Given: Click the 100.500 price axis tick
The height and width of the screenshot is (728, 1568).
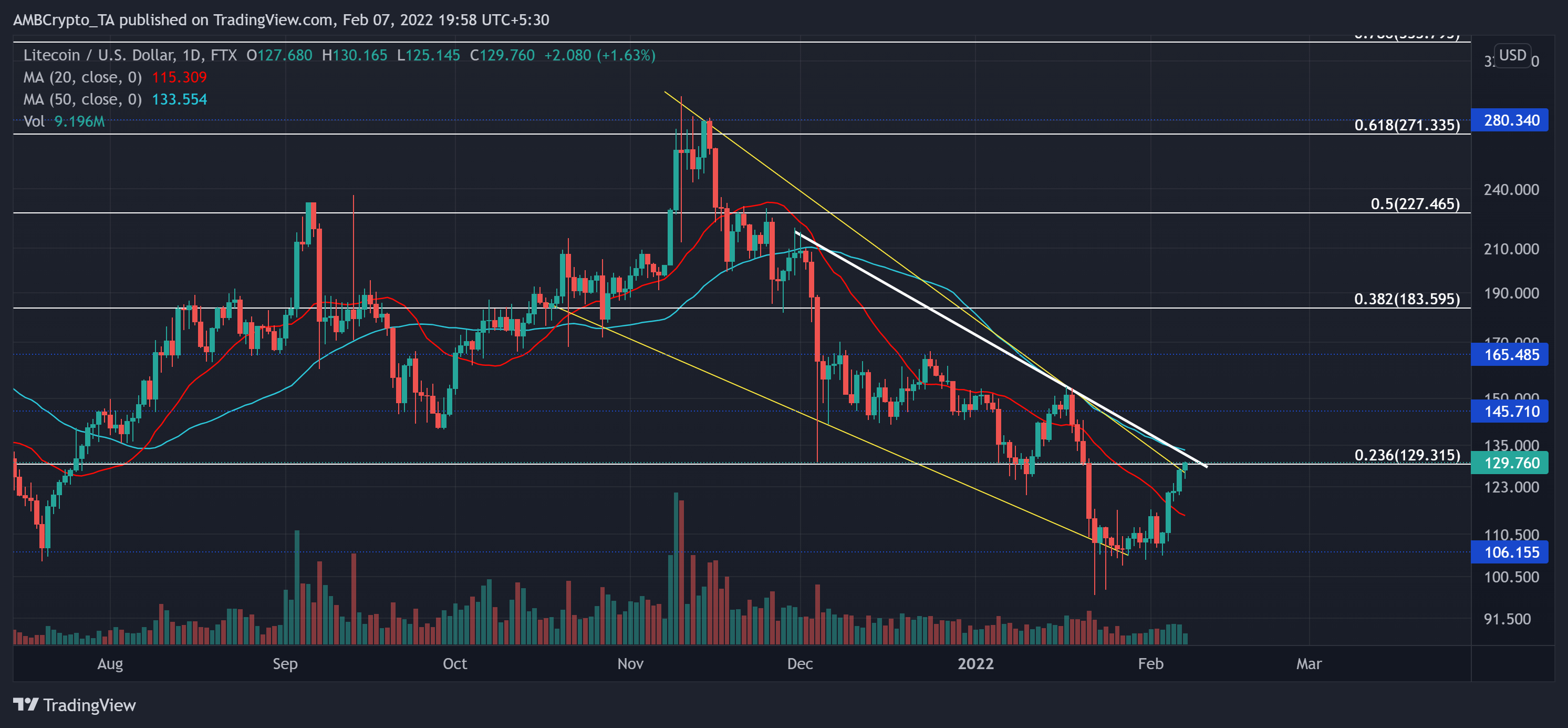Looking at the screenshot, I should coord(1511,576).
